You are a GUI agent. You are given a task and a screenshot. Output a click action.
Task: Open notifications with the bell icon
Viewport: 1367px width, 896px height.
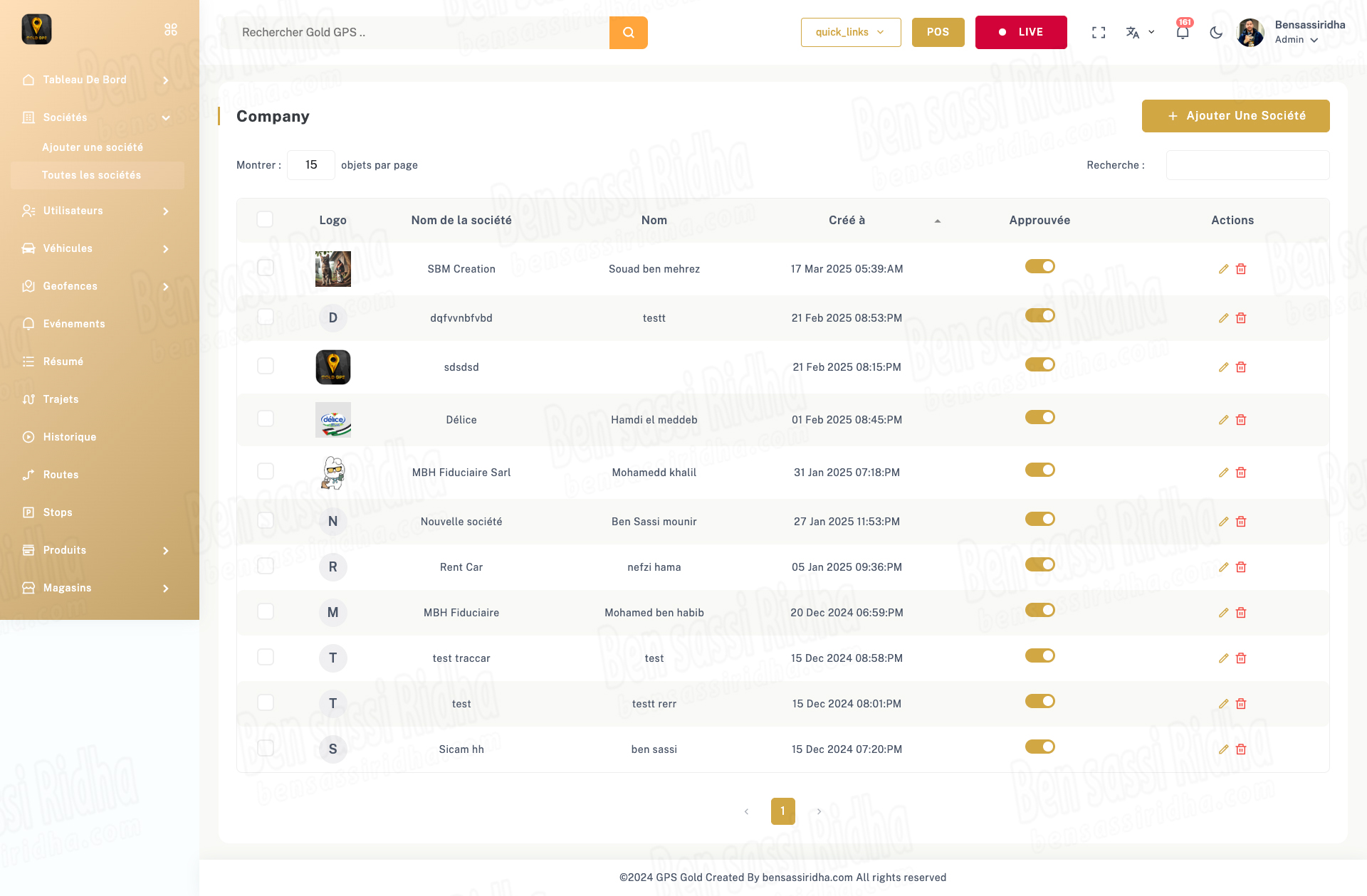click(1182, 33)
